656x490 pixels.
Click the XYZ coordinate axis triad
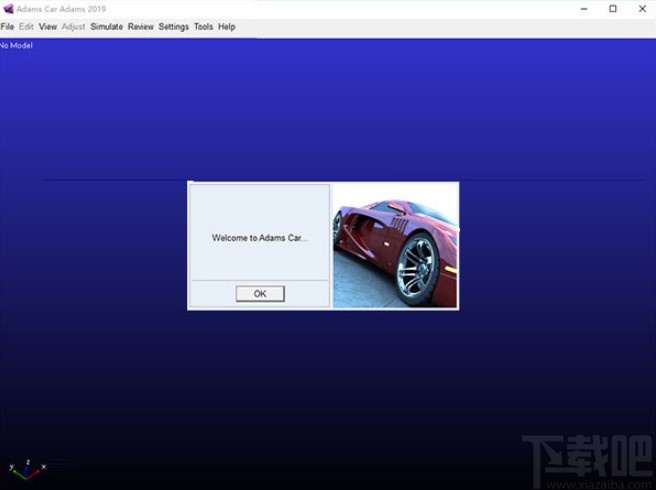pyautogui.click(x=27, y=470)
